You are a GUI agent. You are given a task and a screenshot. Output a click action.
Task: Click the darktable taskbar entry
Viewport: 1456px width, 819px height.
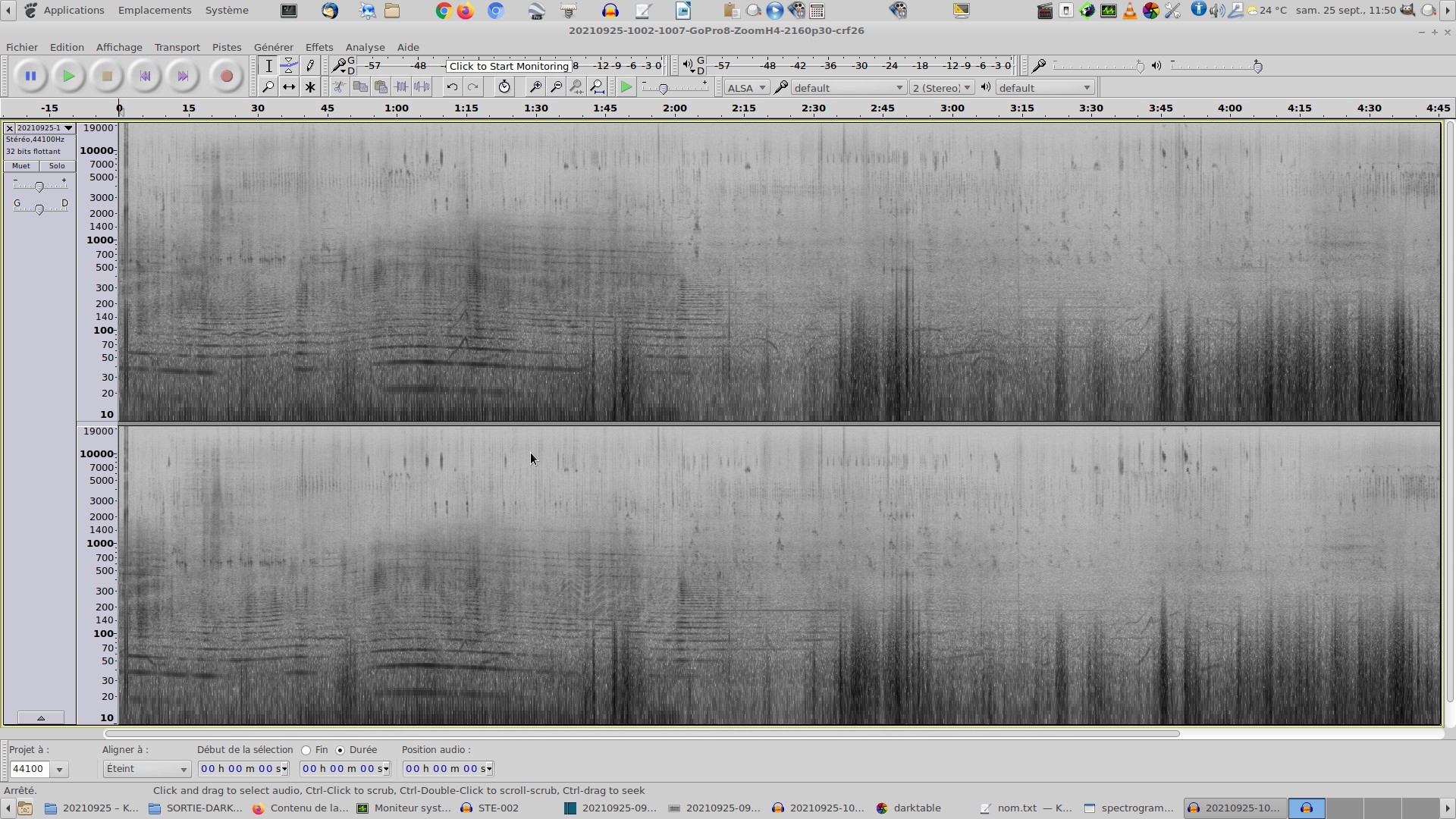pyautogui.click(x=910, y=808)
